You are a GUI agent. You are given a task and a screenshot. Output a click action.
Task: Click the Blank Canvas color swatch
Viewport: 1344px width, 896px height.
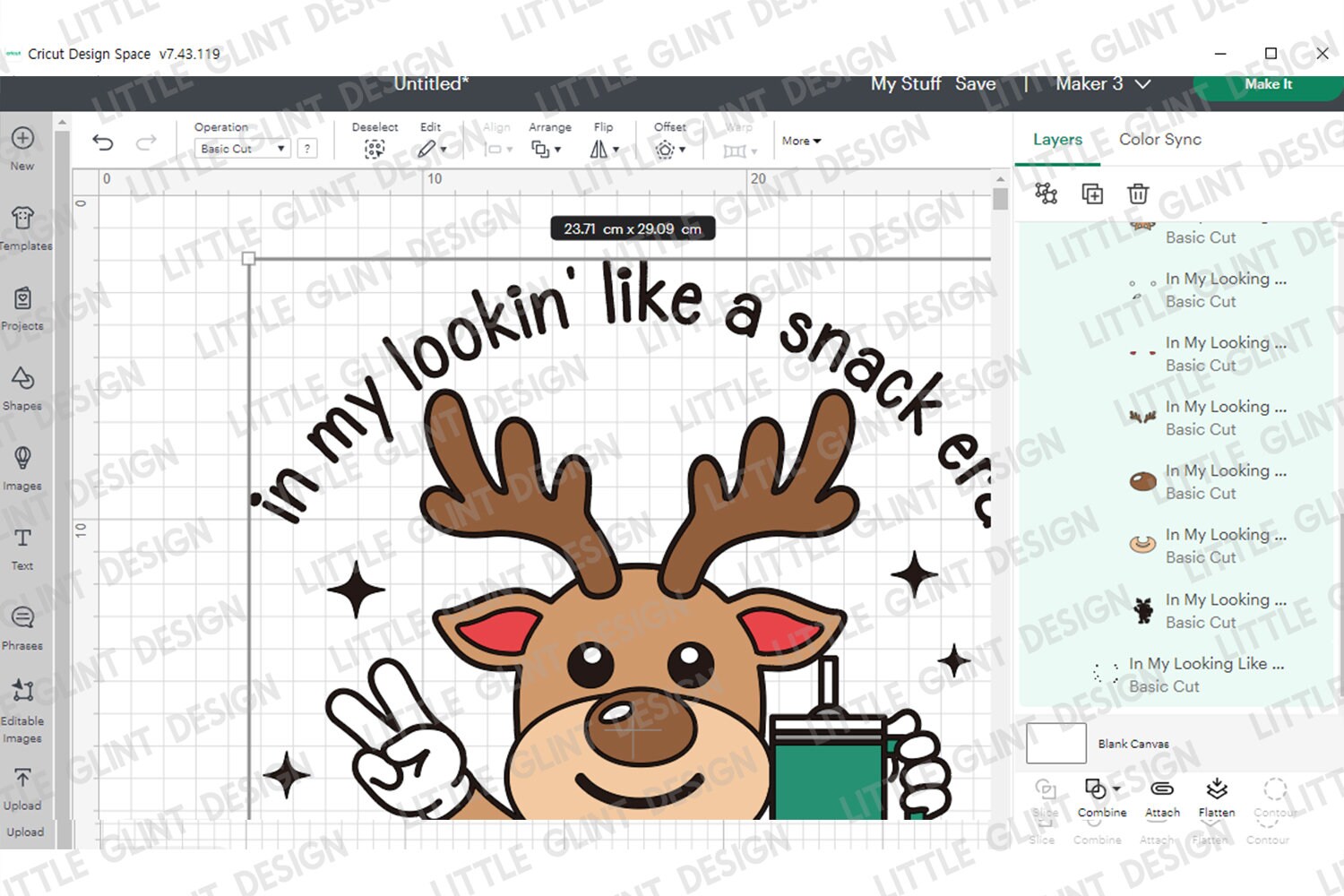click(1055, 743)
